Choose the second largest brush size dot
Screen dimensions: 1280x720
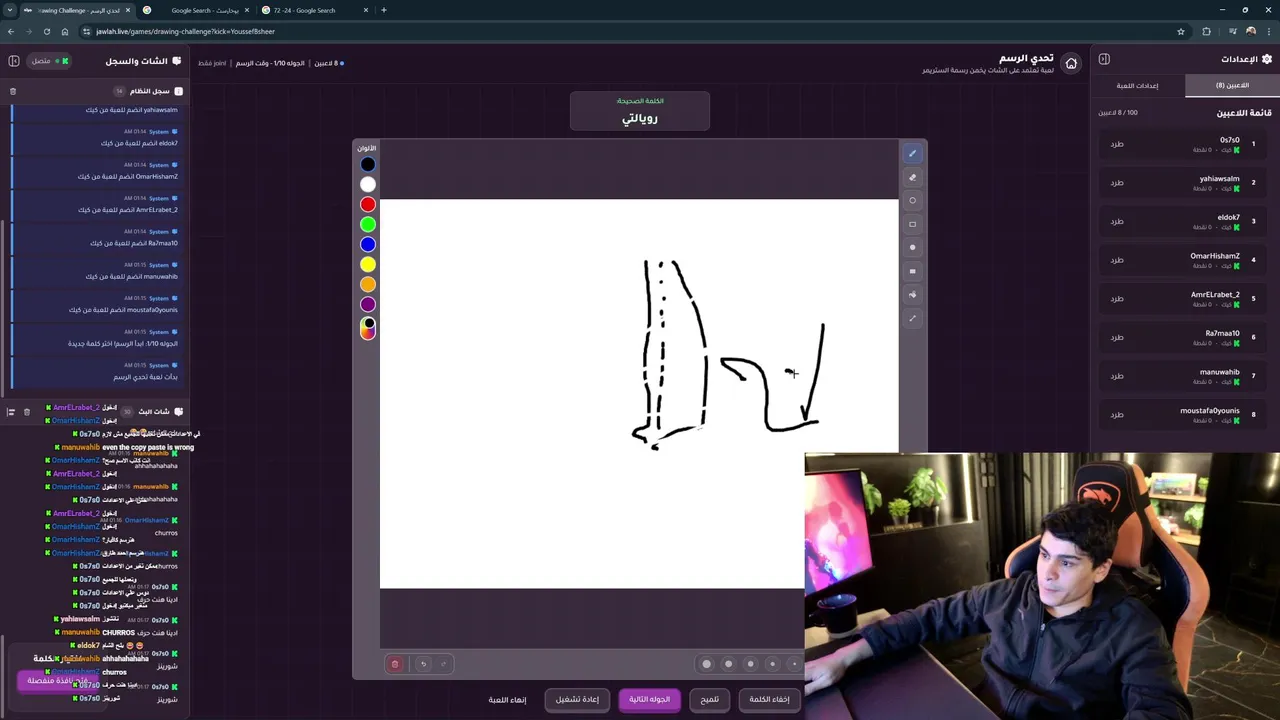(728, 664)
